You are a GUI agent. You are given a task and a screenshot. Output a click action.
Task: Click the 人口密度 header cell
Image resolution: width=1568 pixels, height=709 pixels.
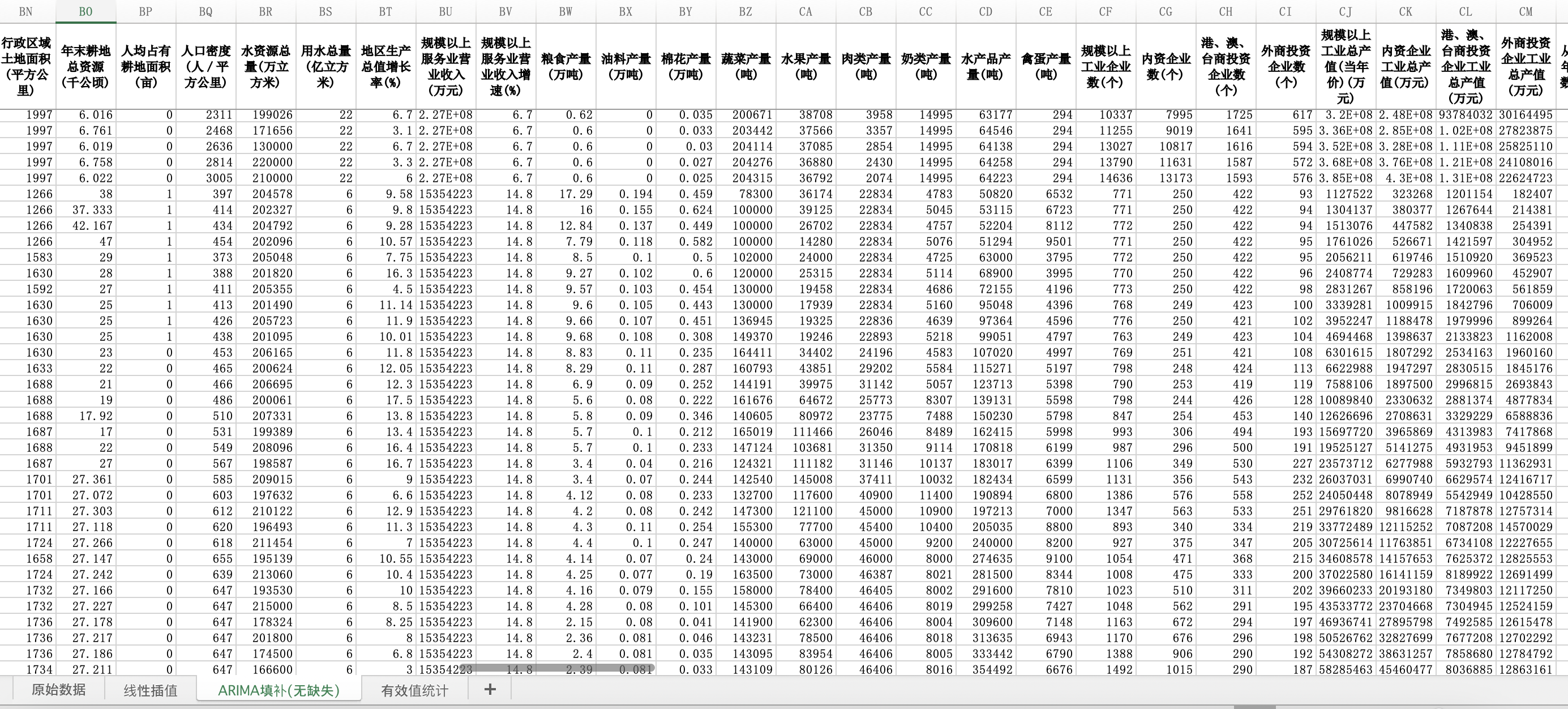205,66
